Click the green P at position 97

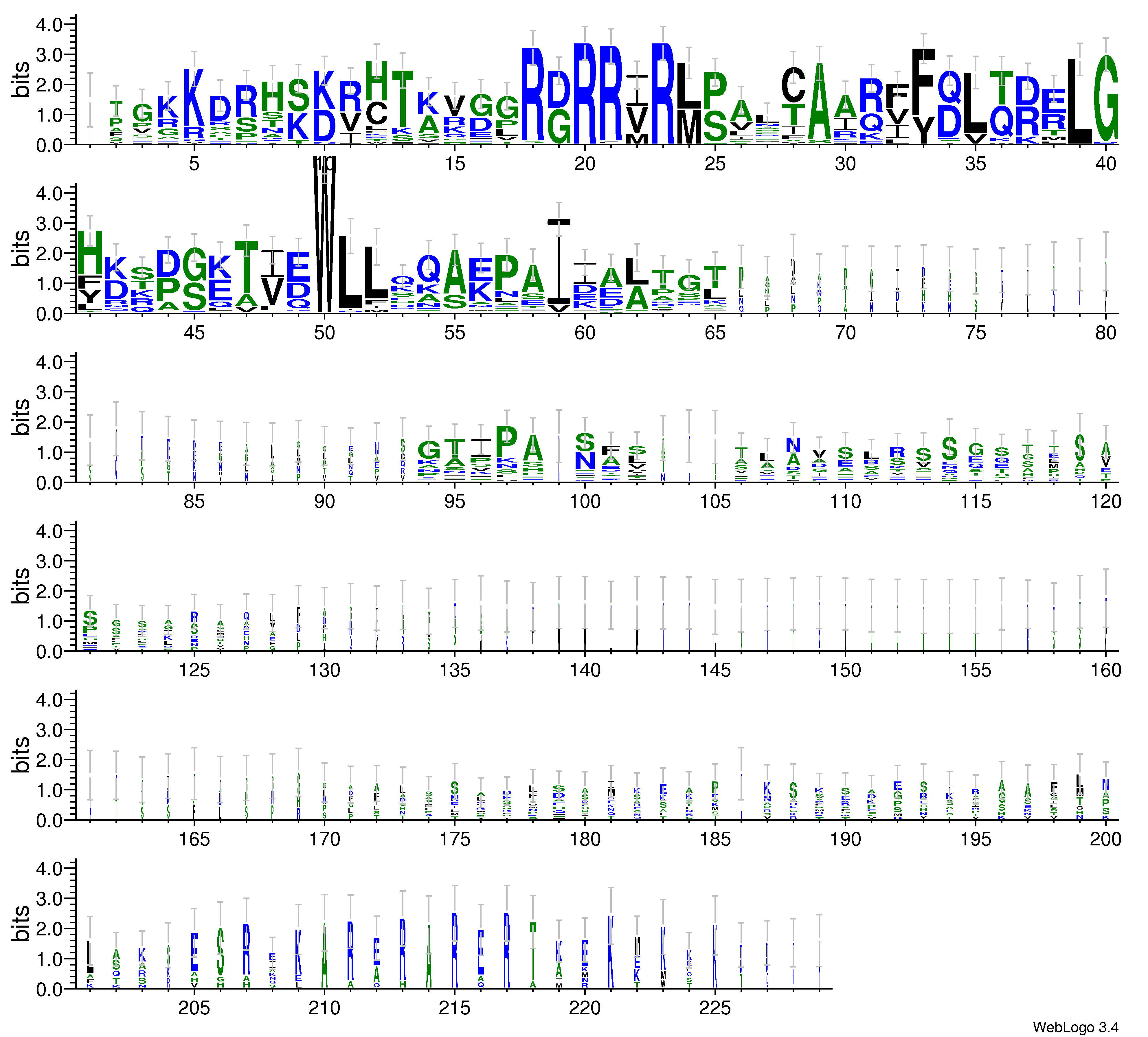click(x=506, y=441)
